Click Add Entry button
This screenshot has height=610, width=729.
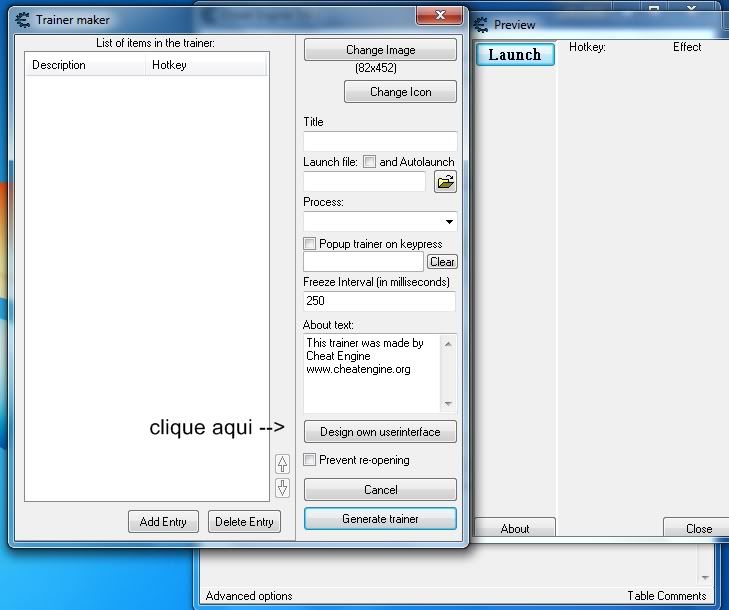click(x=163, y=522)
